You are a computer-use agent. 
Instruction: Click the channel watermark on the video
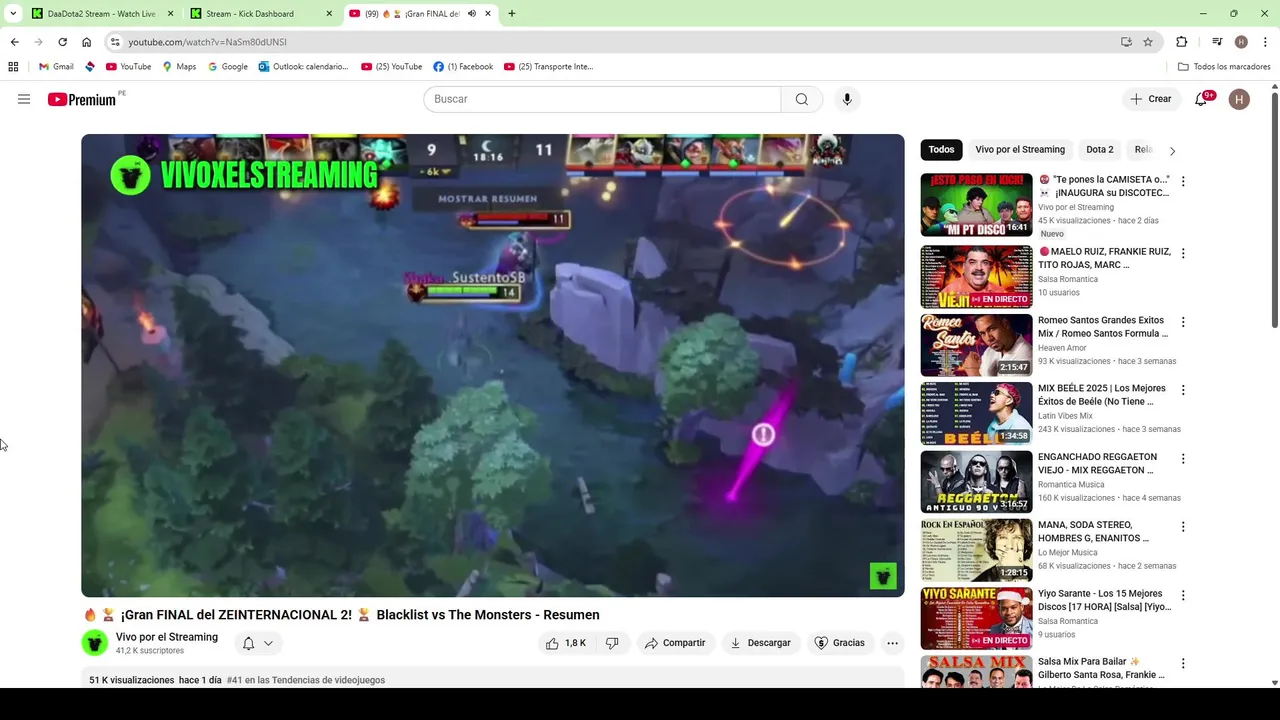point(883,576)
